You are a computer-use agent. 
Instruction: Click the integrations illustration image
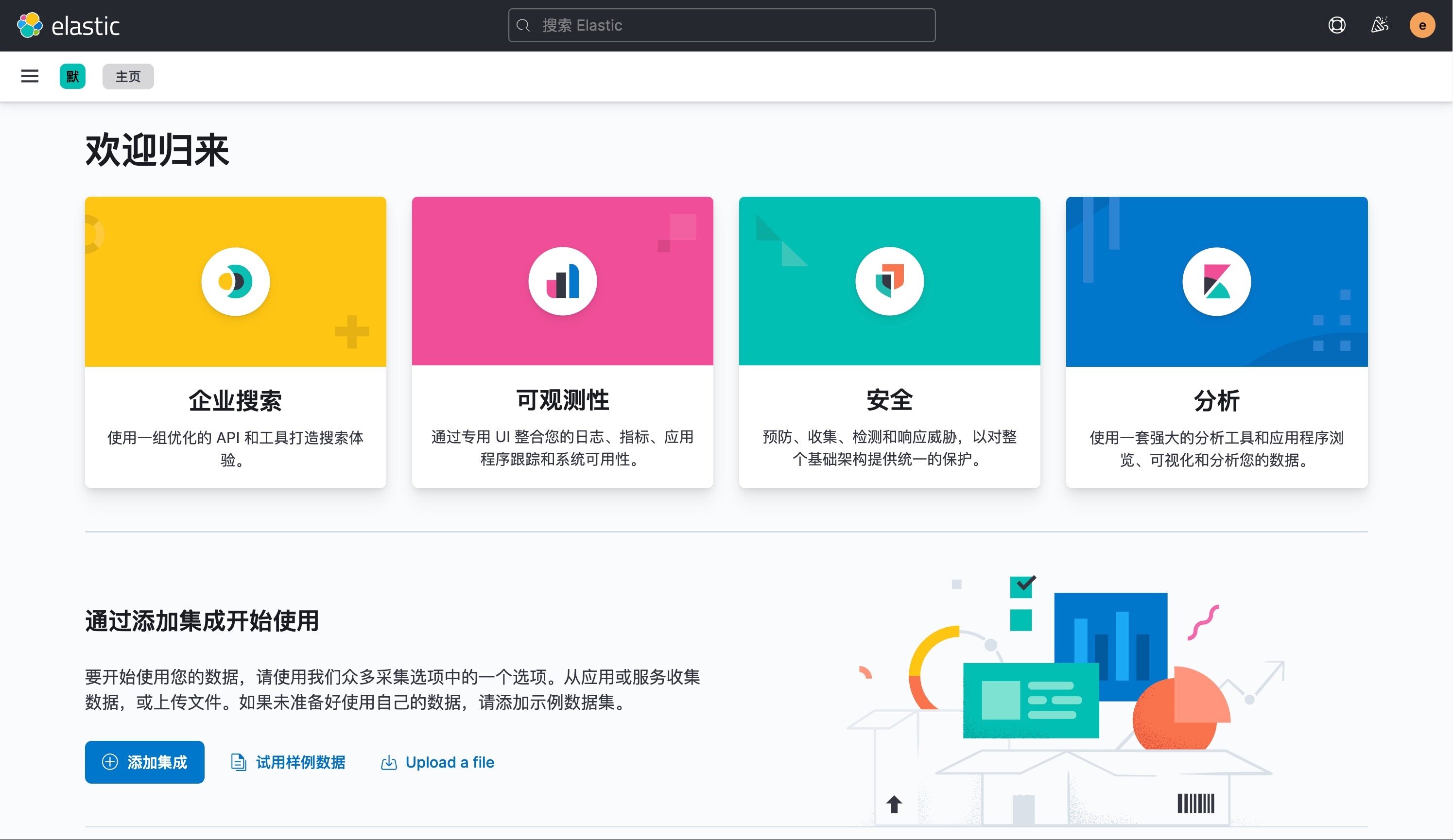click(1067, 701)
